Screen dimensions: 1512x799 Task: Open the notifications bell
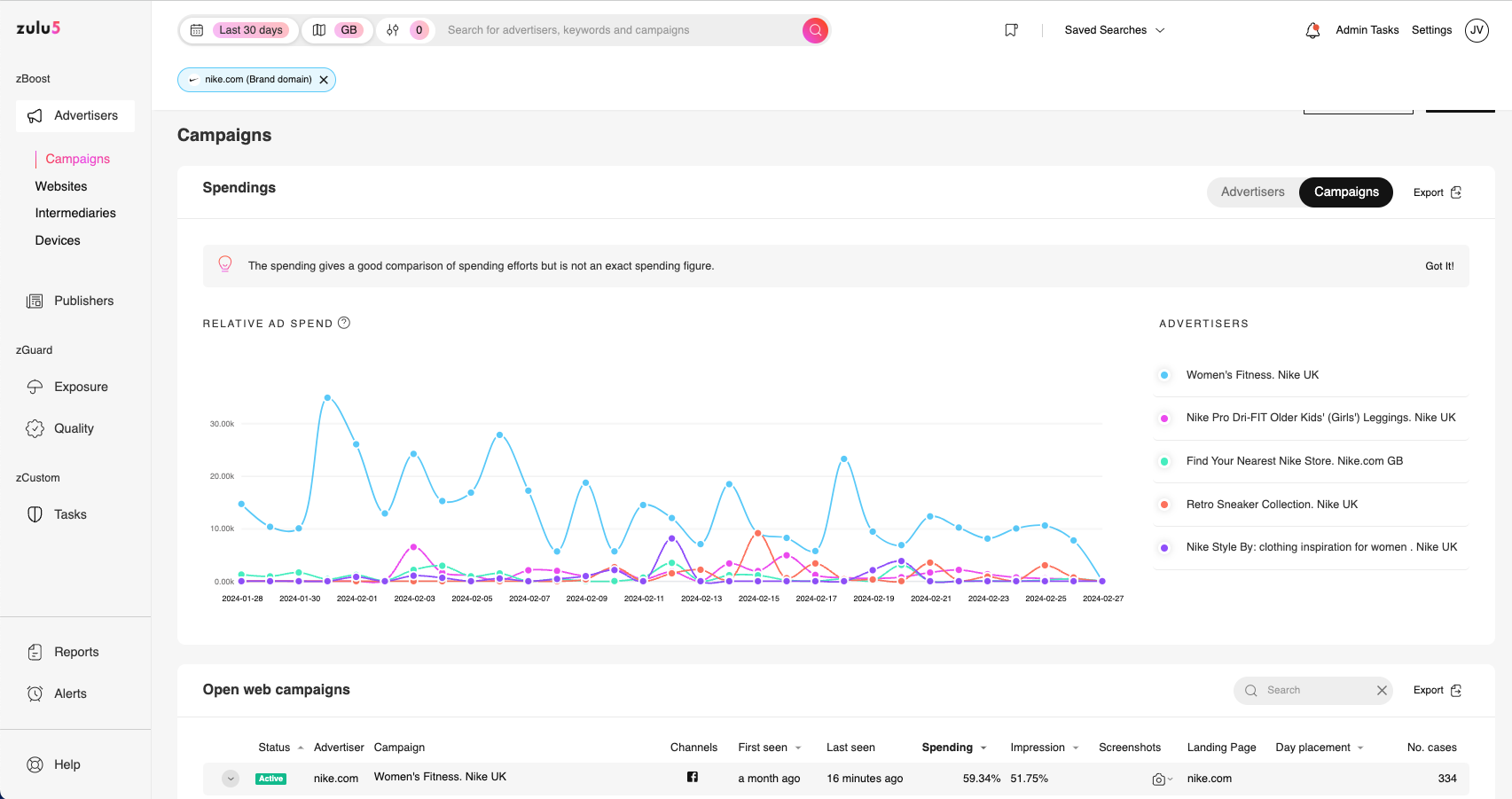(x=1312, y=31)
